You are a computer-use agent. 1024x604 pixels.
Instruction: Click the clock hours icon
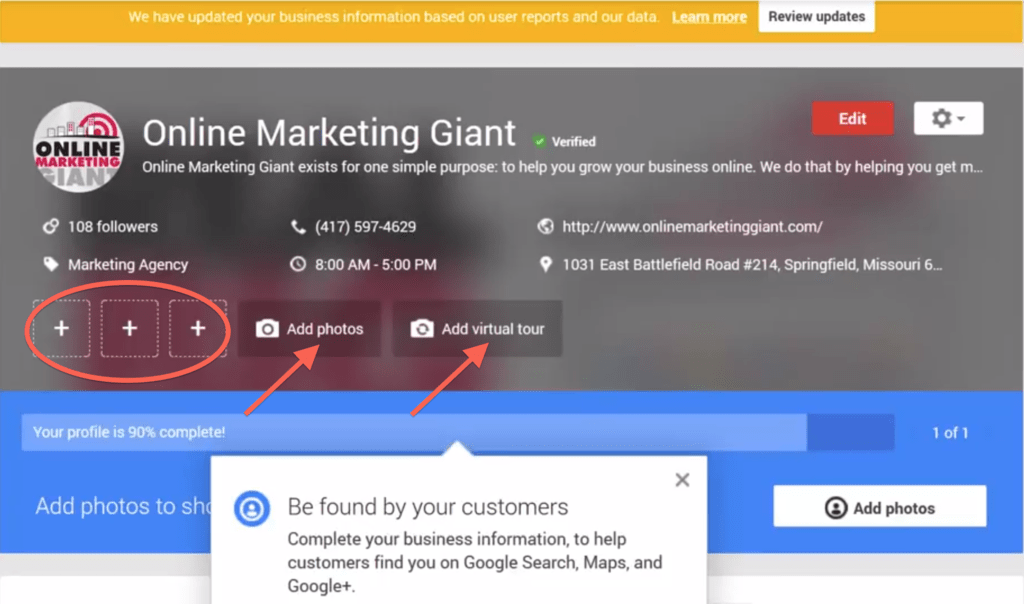click(x=298, y=264)
